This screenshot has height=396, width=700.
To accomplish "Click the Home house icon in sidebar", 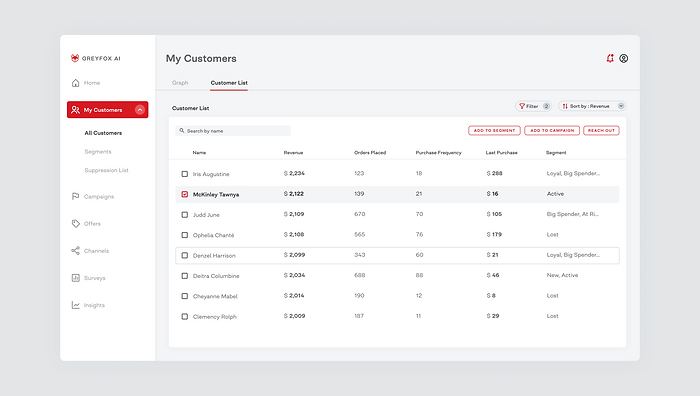I will click(x=75, y=83).
